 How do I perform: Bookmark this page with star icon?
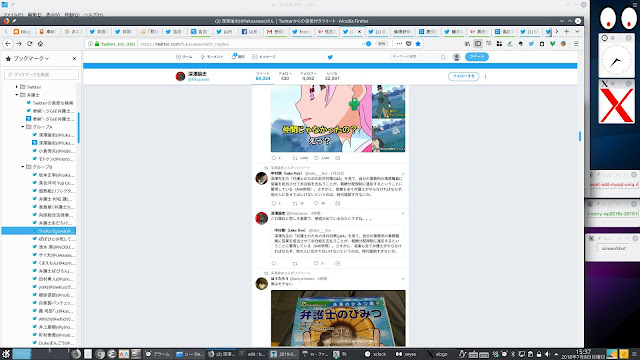[418, 44]
